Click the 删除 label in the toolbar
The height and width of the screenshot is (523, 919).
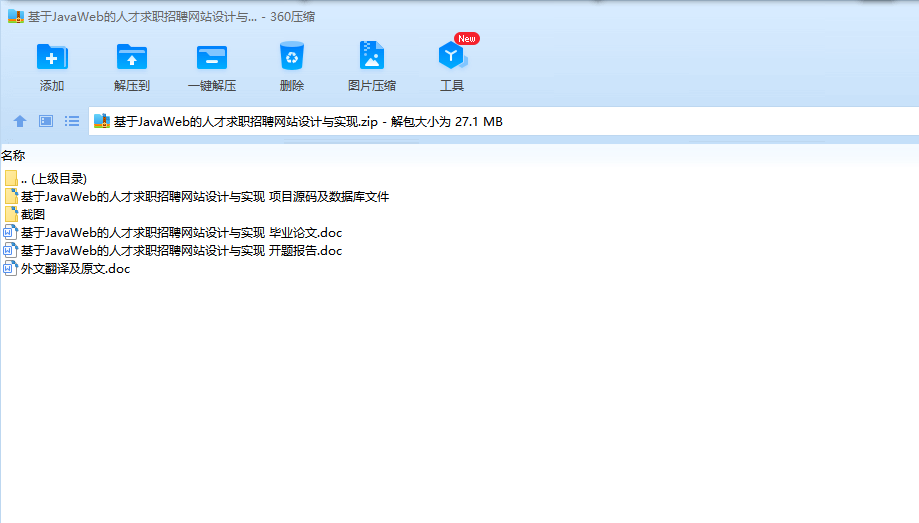pyautogui.click(x=291, y=86)
